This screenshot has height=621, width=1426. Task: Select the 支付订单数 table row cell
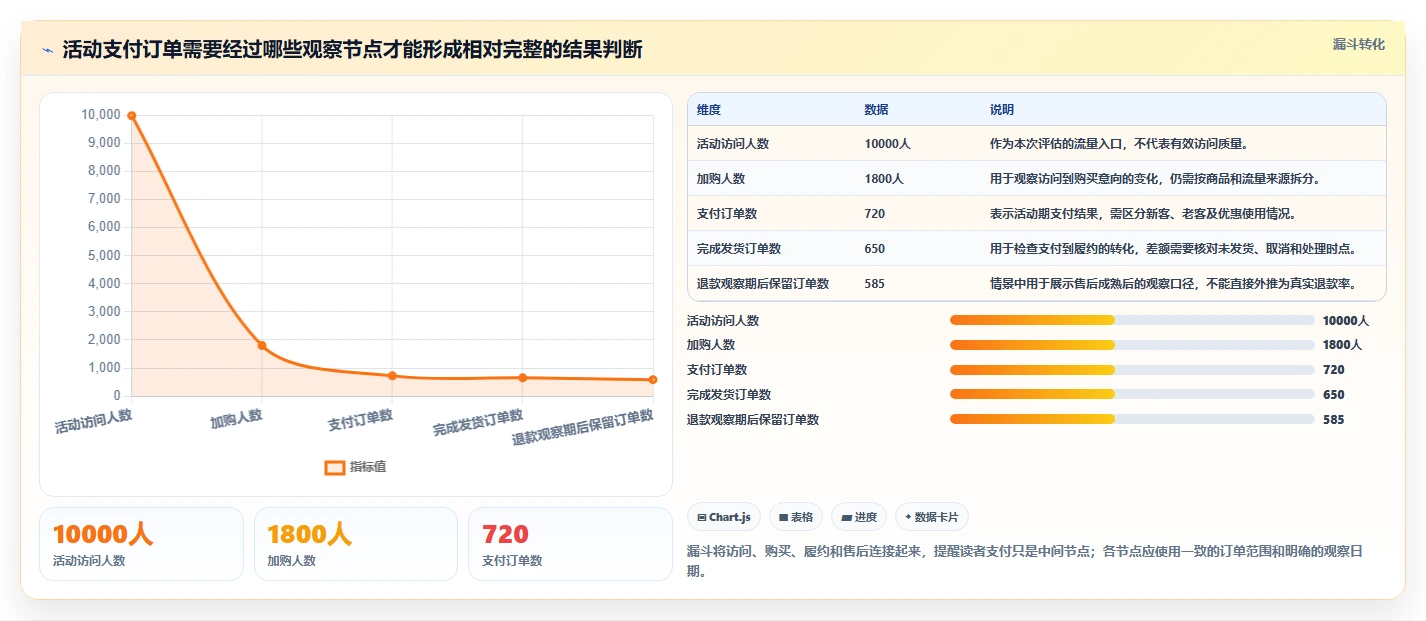[x=727, y=214]
